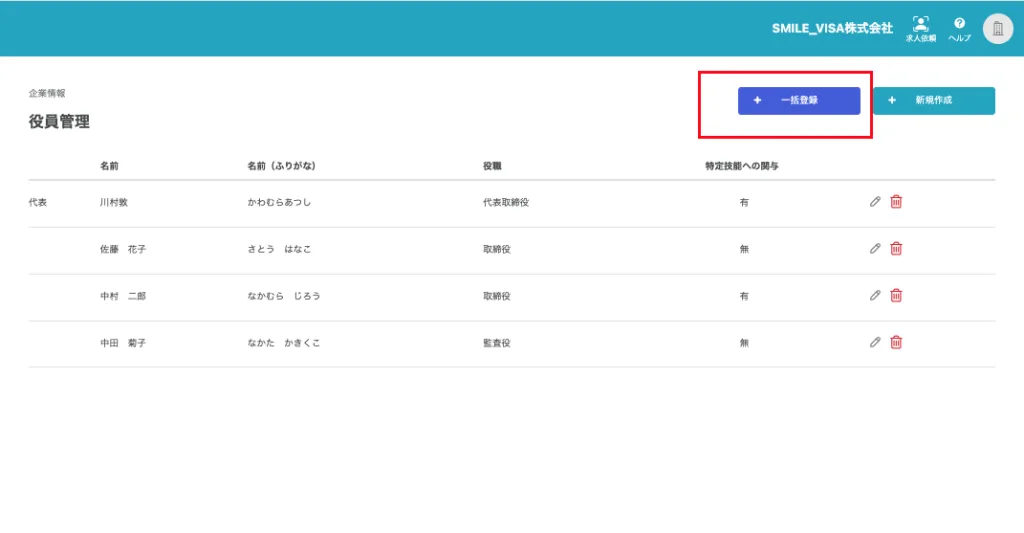Click the 役職 column header
This screenshot has height=533, width=1024.
tap(492, 165)
